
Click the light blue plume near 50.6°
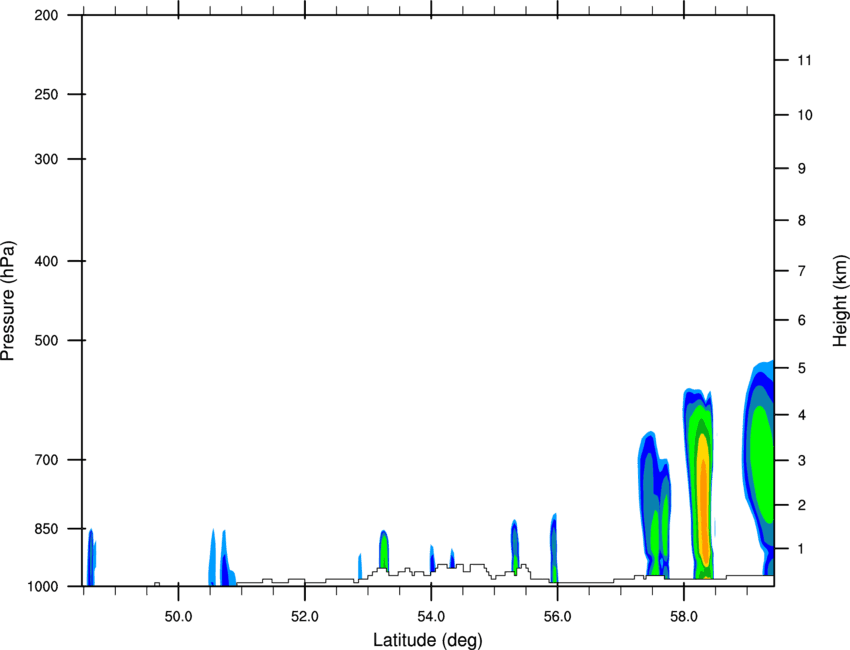pyautogui.click(x=212, y=558)
